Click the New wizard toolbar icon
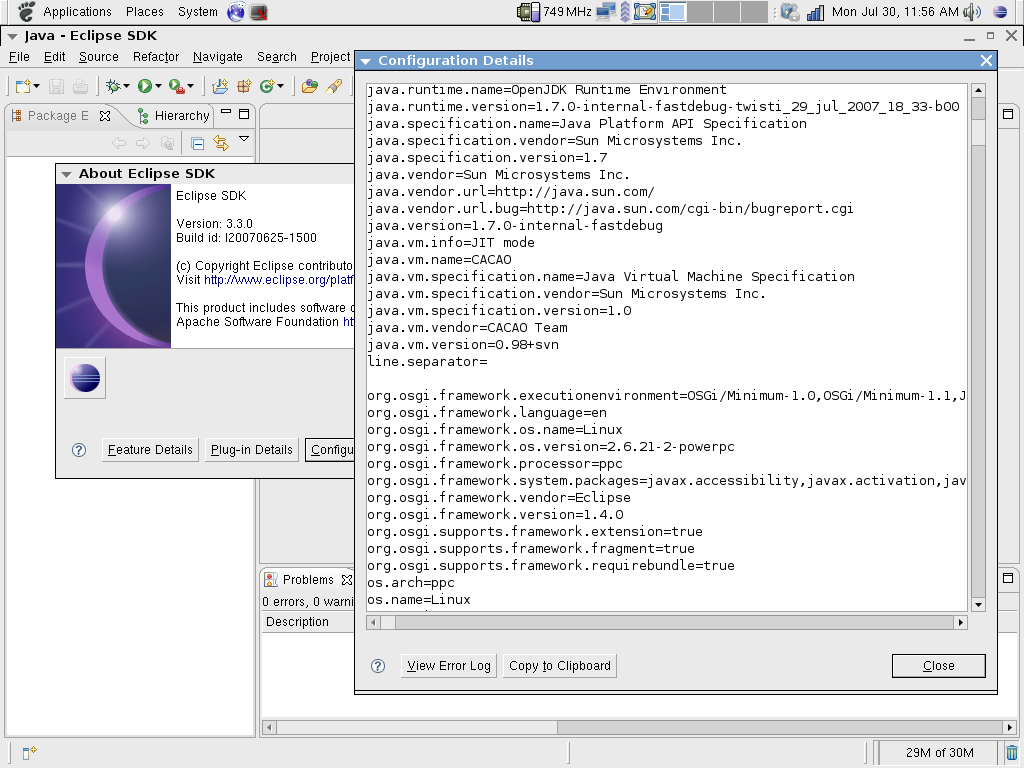The width and height of the screenshot is (1024, 768). (x=23, y=86)
